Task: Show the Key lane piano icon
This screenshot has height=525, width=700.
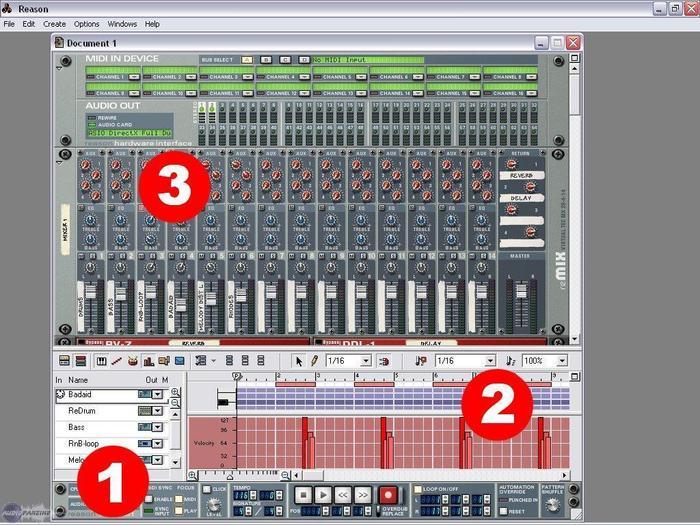Action: 101,361
